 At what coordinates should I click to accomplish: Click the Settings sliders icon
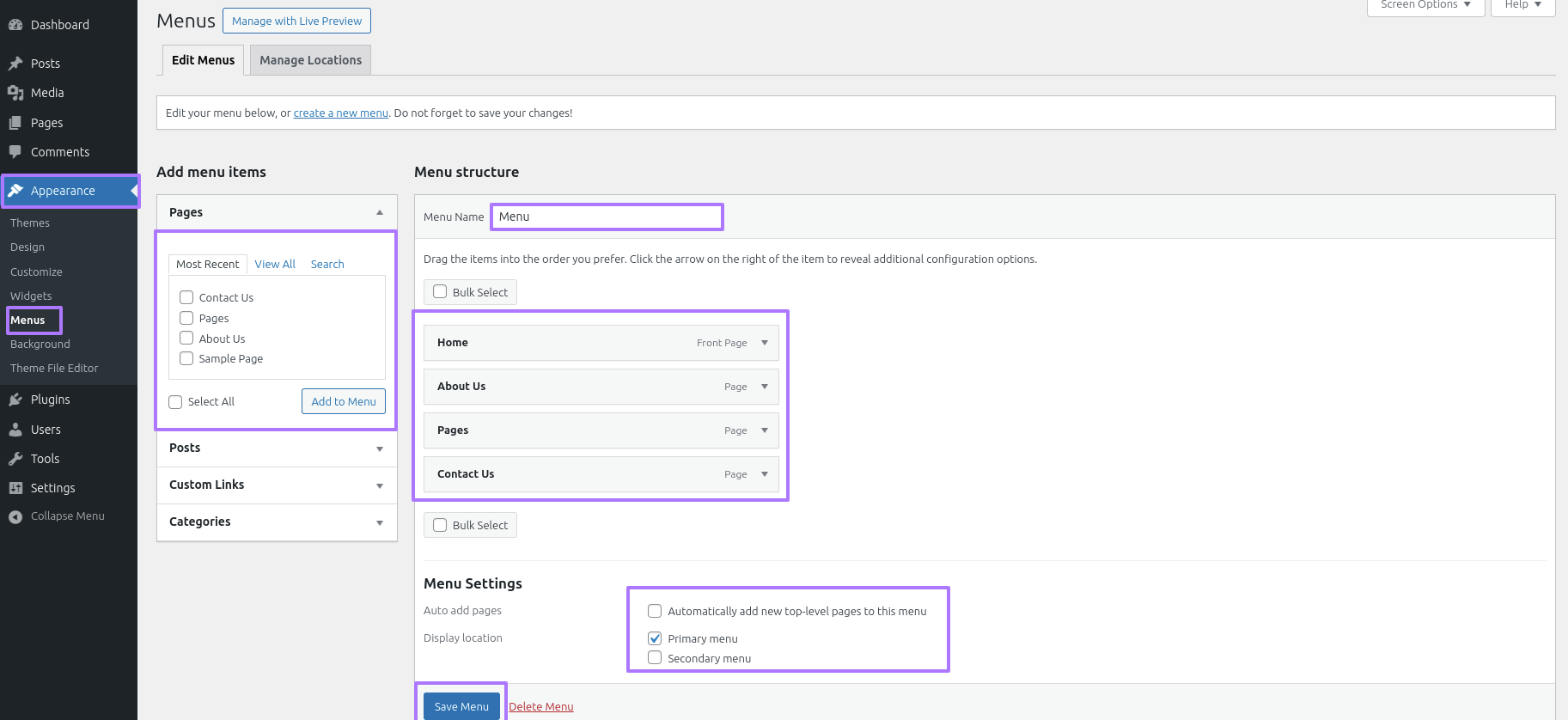coord(15,488)
